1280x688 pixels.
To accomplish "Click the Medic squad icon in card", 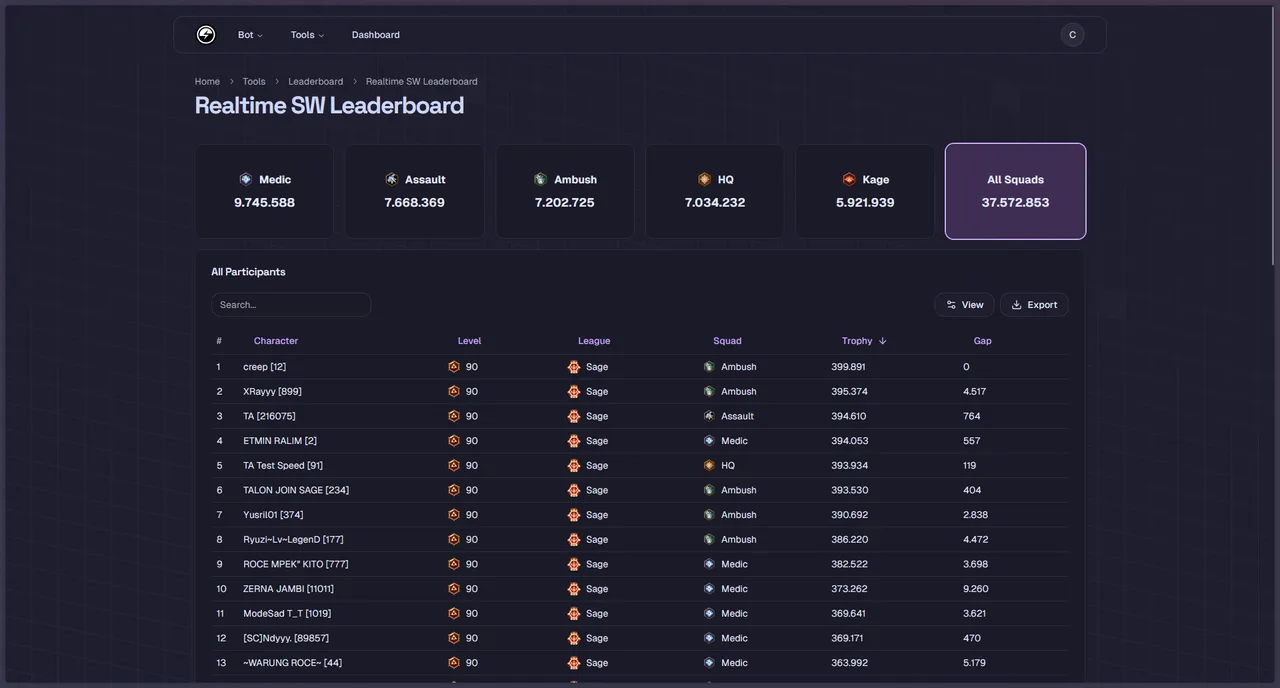I will [x=246, y=179].
